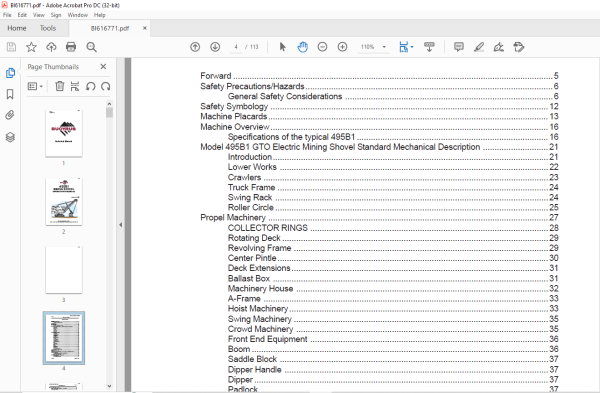This screenshot has height=393, width=600.
Task: Add bookmark with star icon
Action: click(31, 47)
